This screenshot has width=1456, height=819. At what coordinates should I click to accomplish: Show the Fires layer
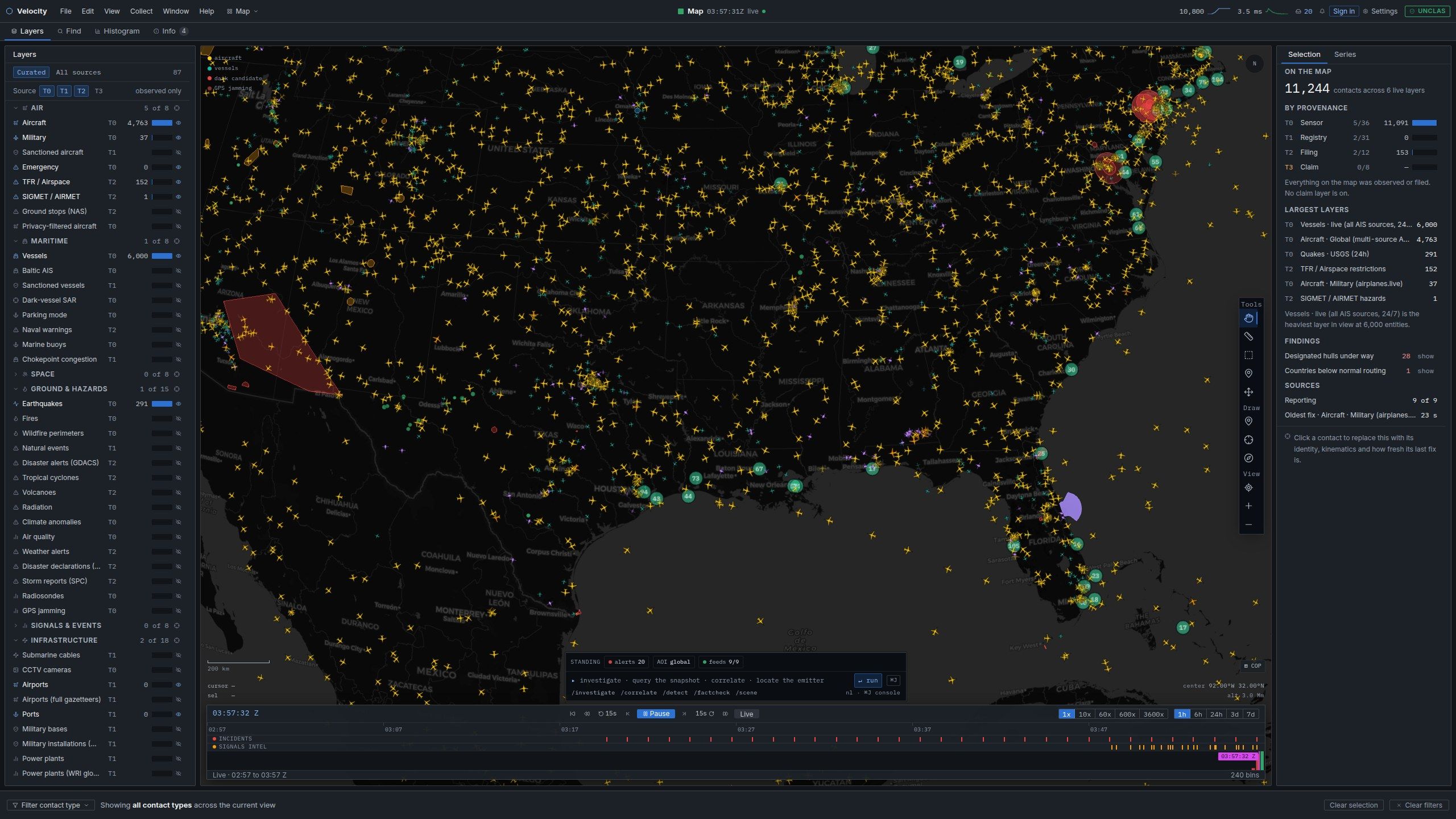(178, 419)
